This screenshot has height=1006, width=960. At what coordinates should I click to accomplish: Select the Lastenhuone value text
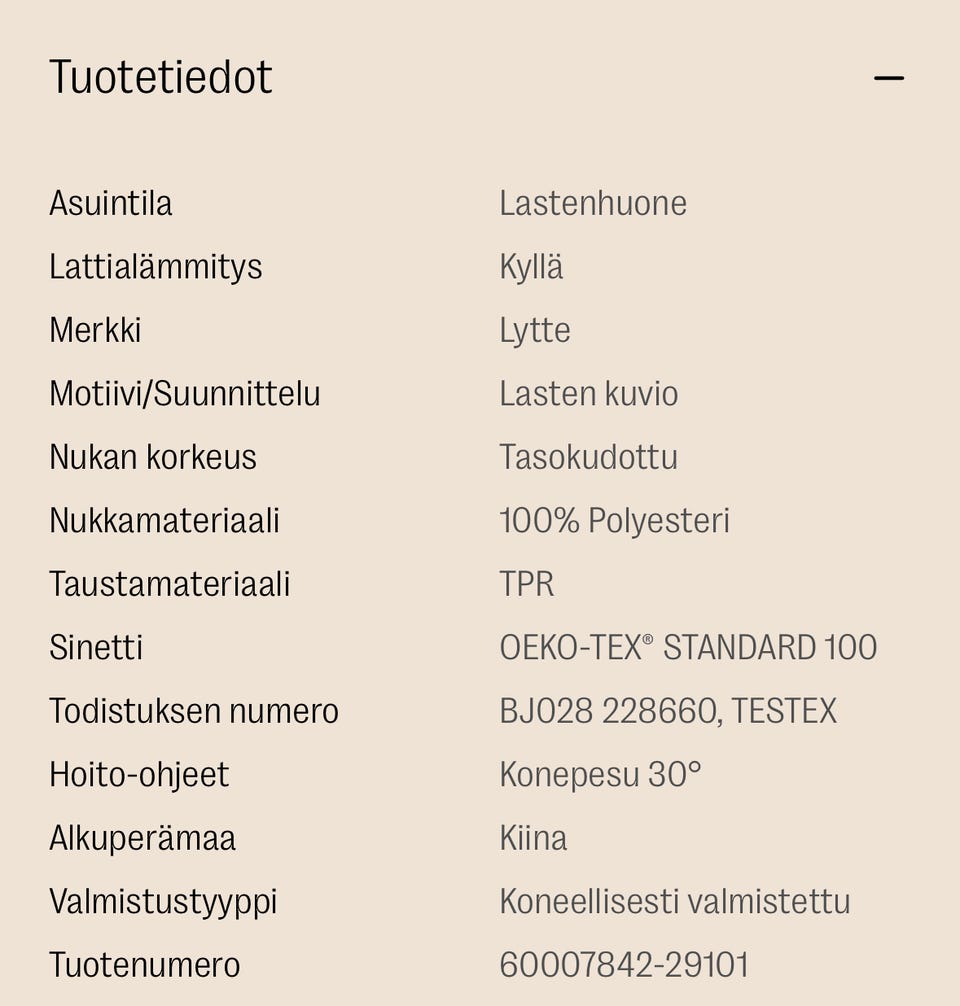click(592, 203)
